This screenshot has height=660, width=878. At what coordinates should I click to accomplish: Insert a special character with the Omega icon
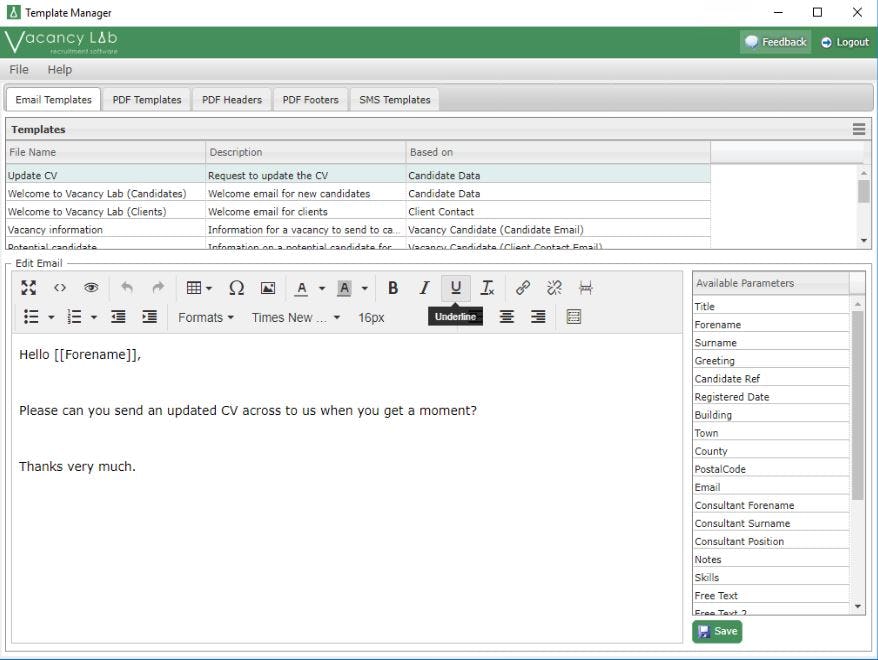coord(236,288)
